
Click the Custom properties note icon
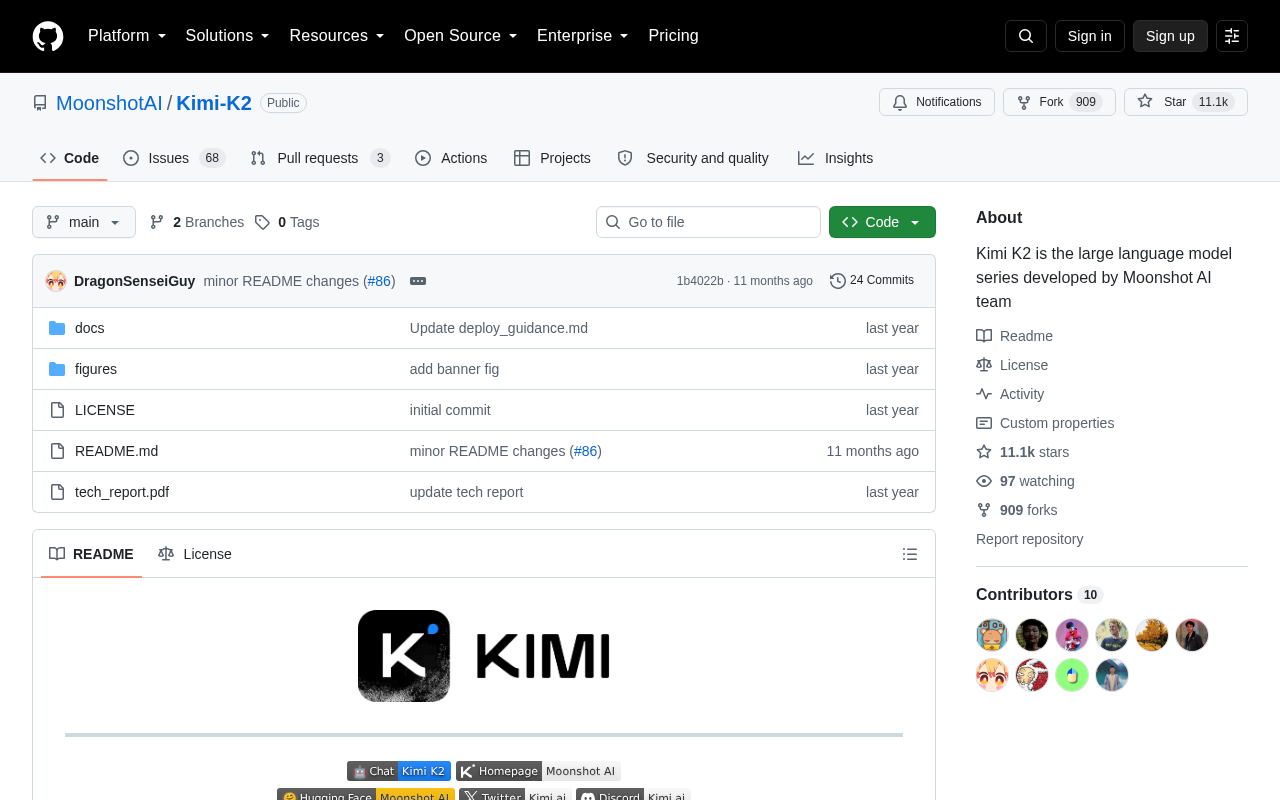click(x=984, y=423)
